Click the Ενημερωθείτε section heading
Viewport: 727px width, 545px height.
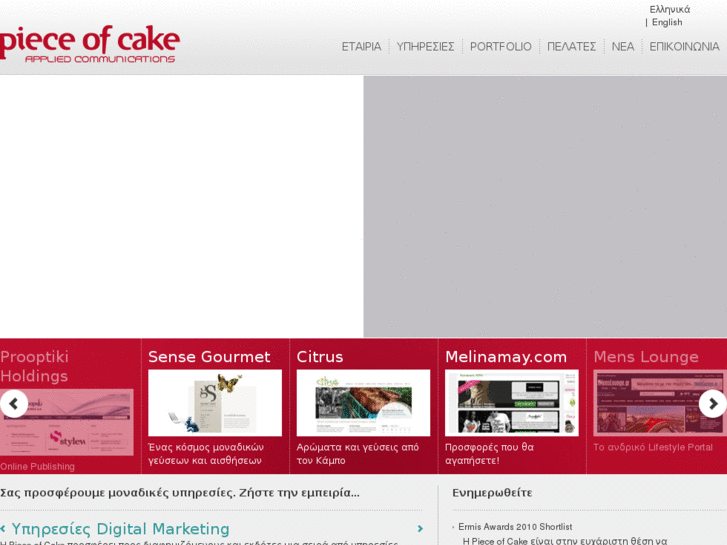[x=492, y=493]
